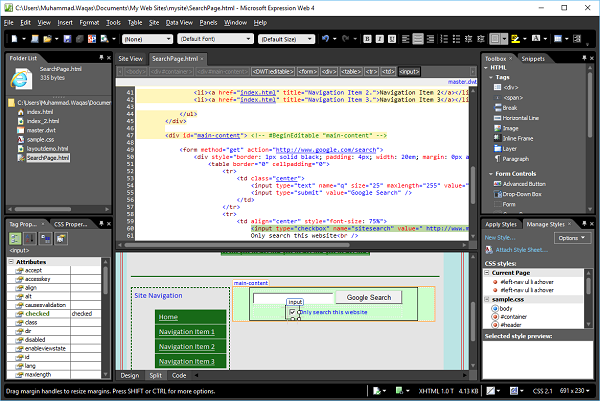Click the Undo arrow icon

[x=327, y=38]
